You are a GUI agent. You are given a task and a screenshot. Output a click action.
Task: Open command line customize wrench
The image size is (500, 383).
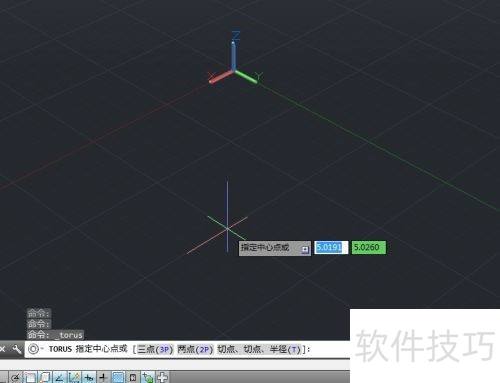point(16,349)
